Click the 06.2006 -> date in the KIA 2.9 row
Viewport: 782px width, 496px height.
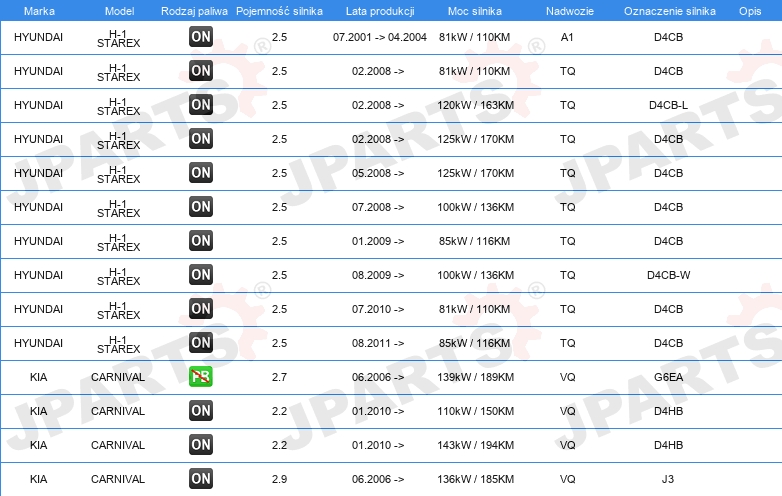378,479
